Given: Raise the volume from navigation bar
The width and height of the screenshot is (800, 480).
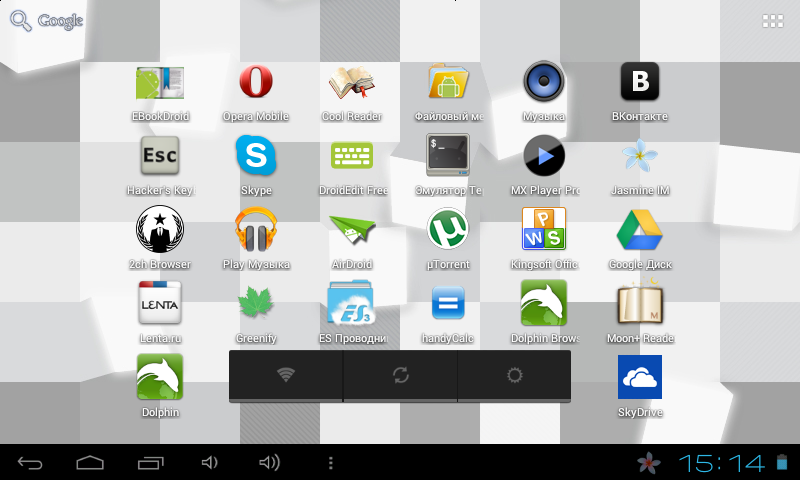Looking at the screenshot, I should point(269,463).
